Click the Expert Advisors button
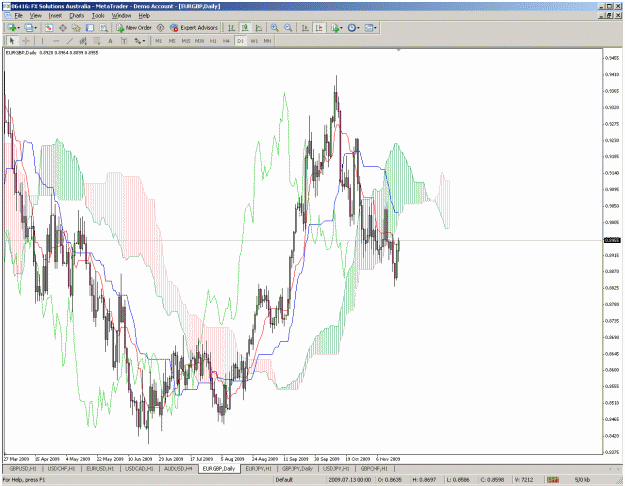This screenshot has height=486, width=625. [x=194, y=28]
